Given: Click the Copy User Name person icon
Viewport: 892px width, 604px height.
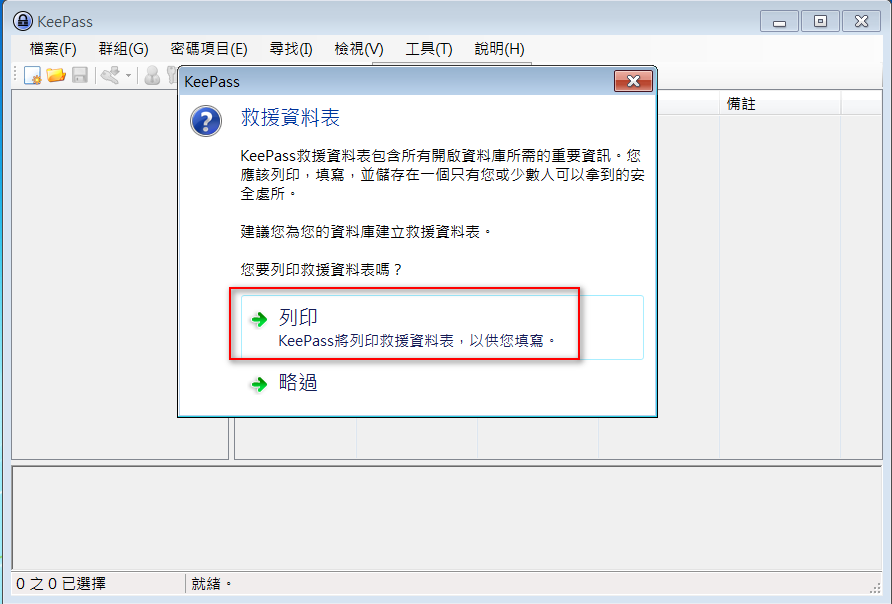Looking at the screenshot, I should coord(152,75).
